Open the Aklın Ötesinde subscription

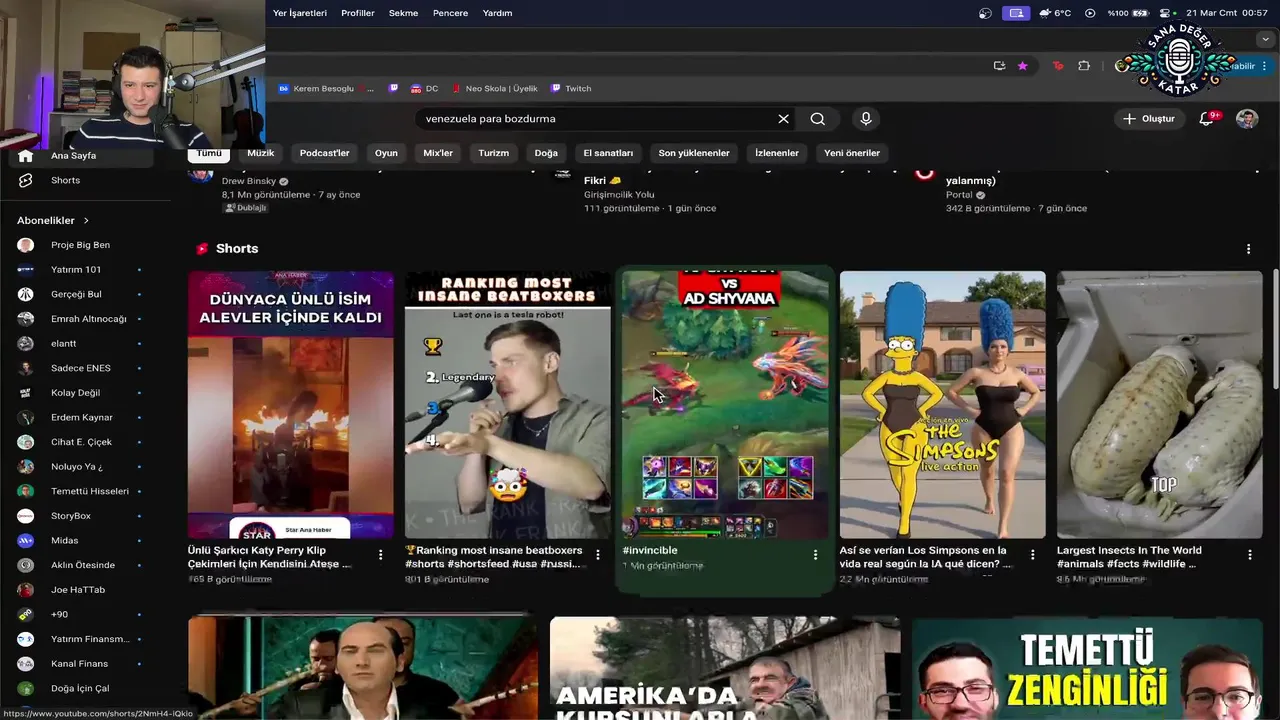(80, 565)
